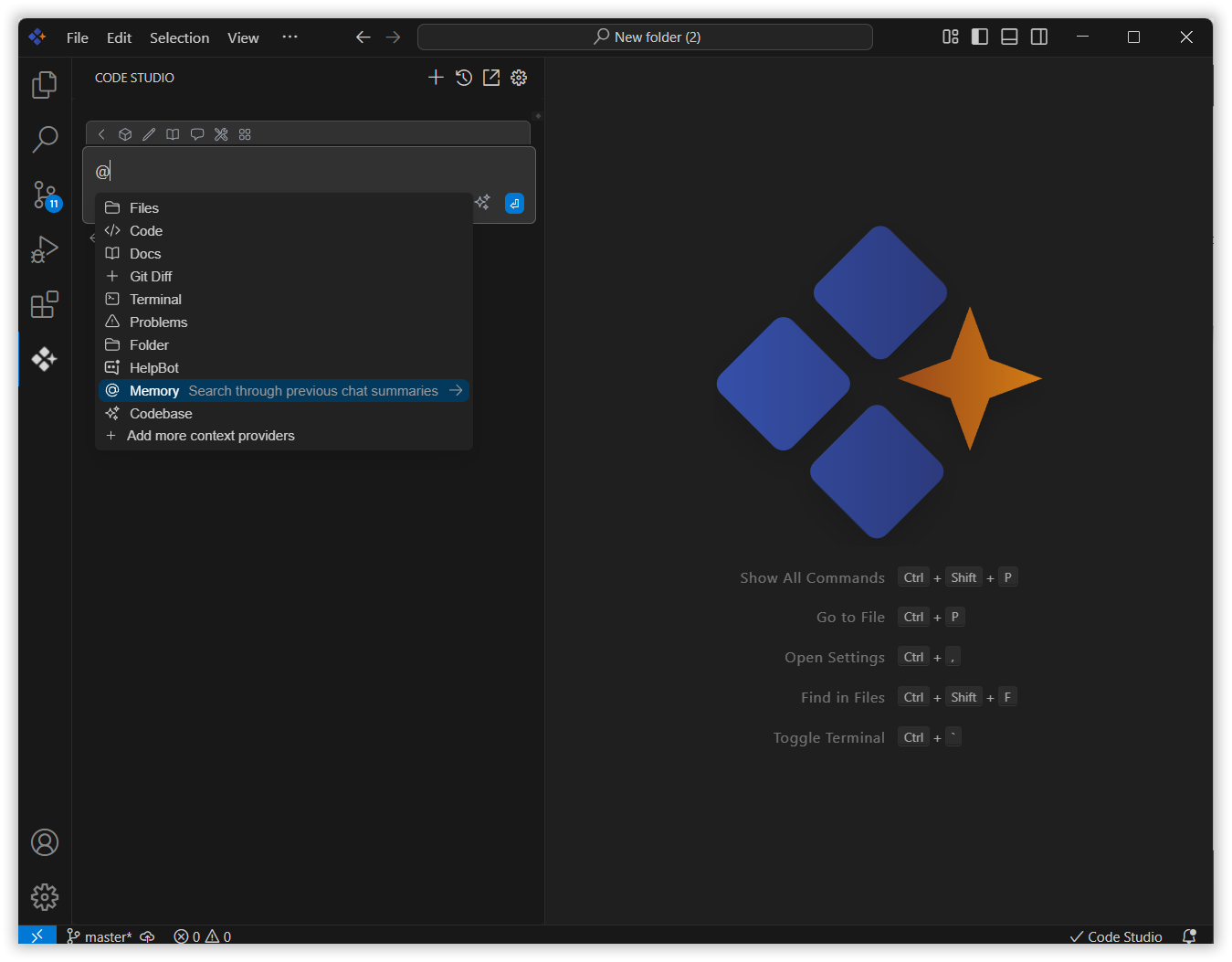Go back with navigation arrow
The image size is (1232, 962).
coord(363,37)
